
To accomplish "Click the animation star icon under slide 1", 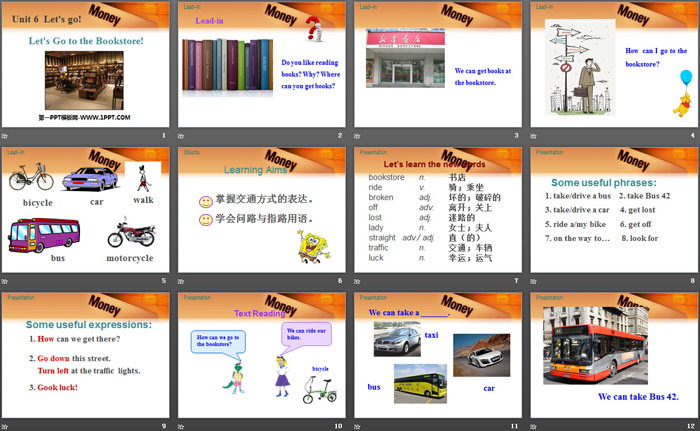I will (x=6, y=134).
